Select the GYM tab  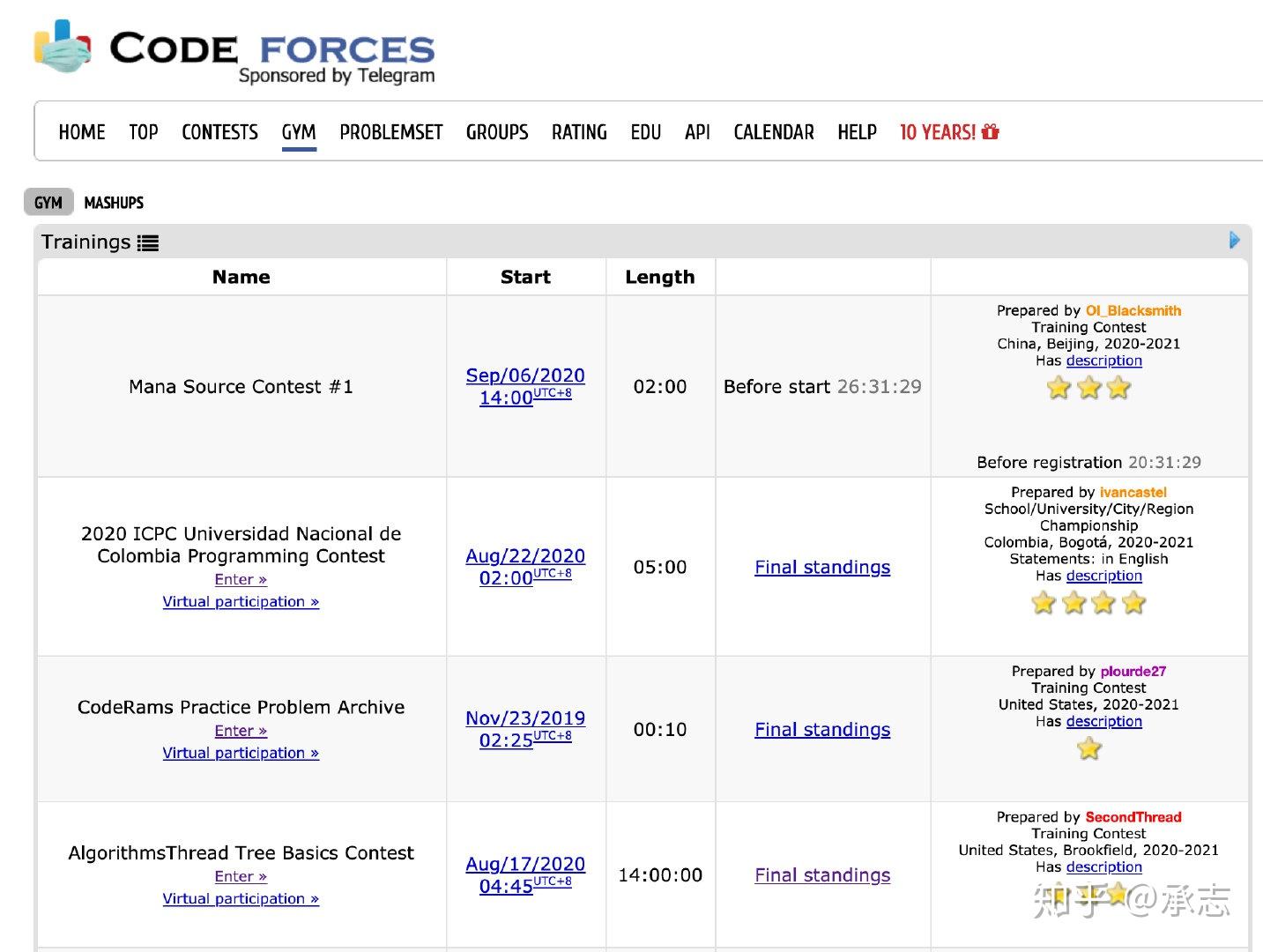48,202
